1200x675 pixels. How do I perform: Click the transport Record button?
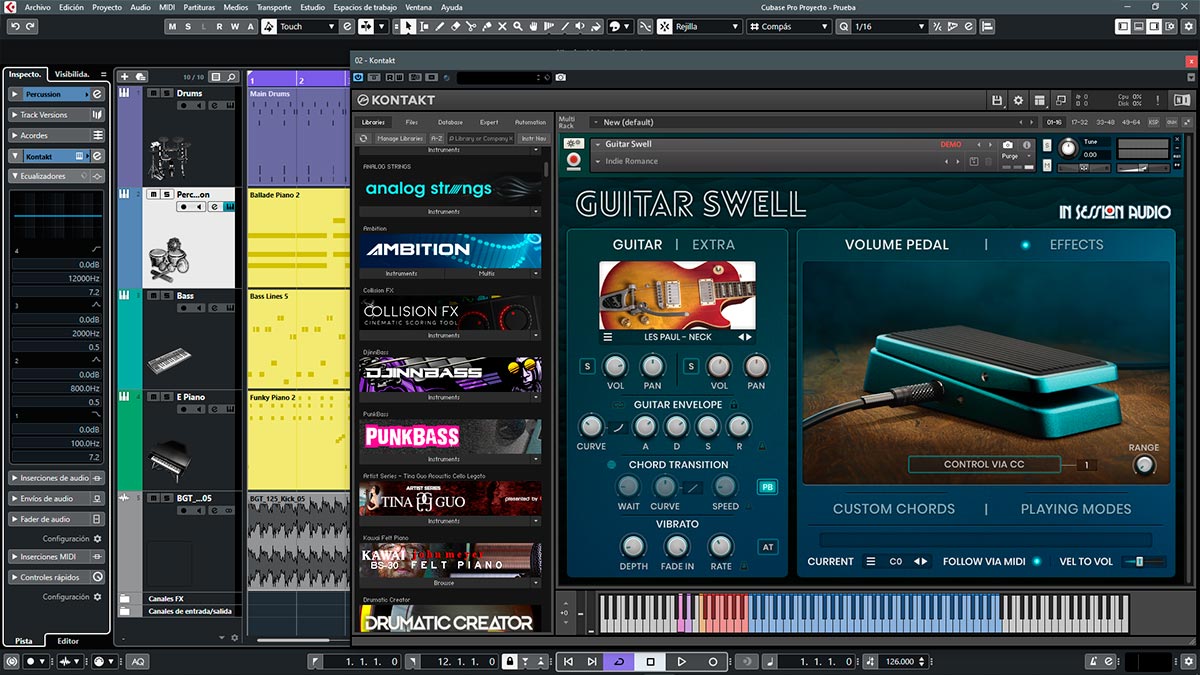713,662
